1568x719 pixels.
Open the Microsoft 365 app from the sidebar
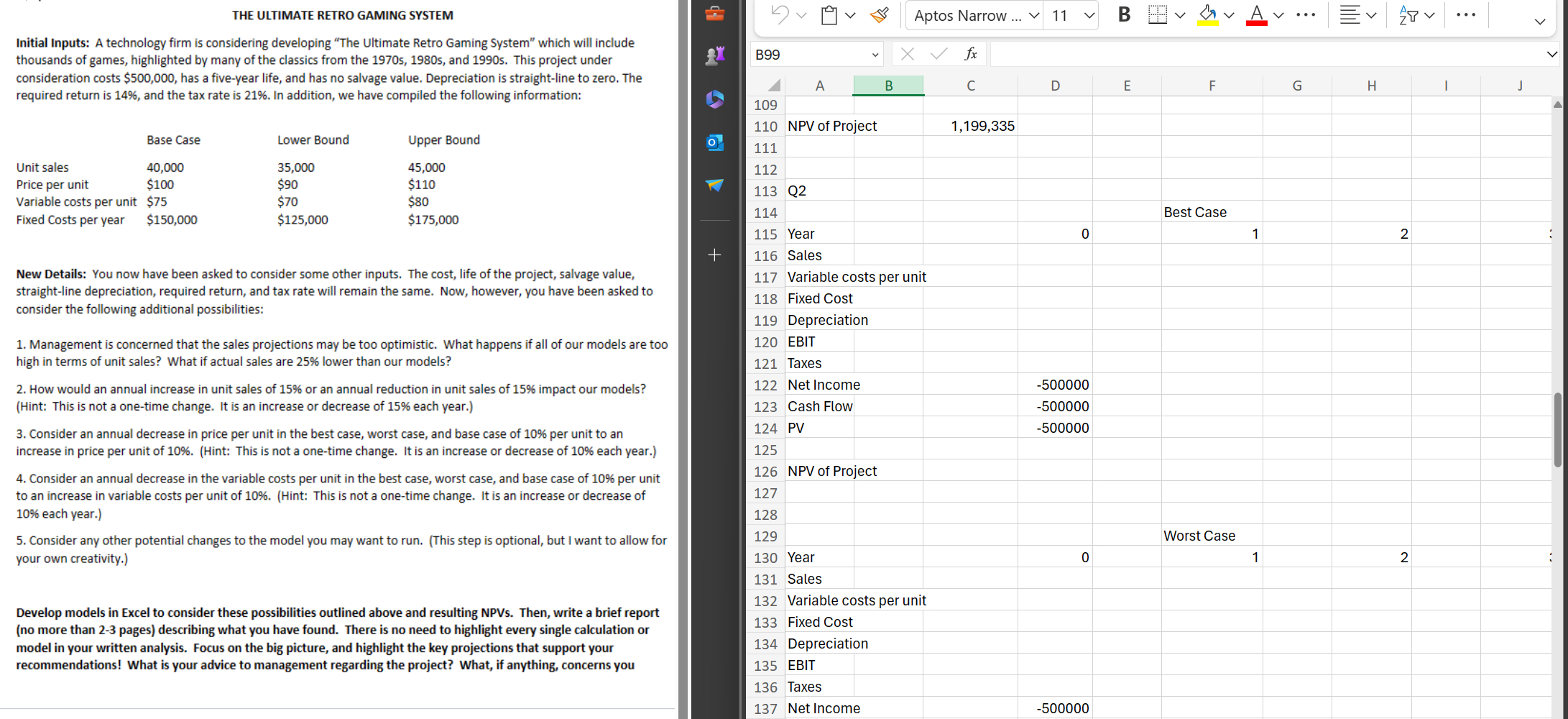coord(715,100)
